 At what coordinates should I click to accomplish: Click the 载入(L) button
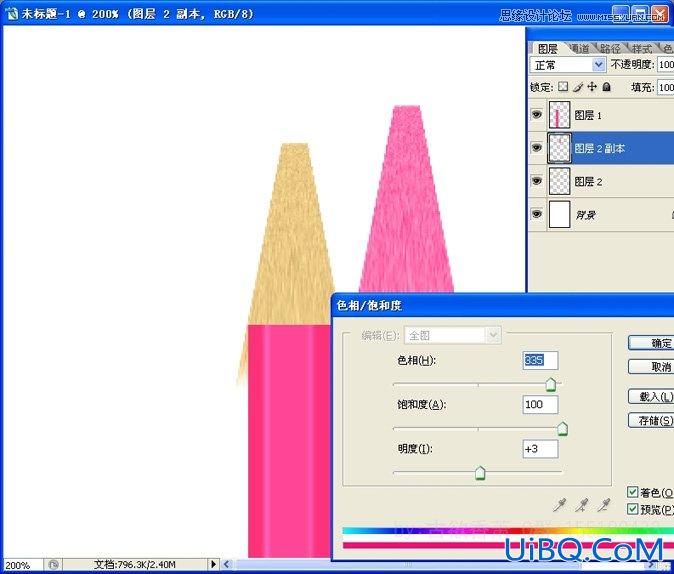(651, 396)
